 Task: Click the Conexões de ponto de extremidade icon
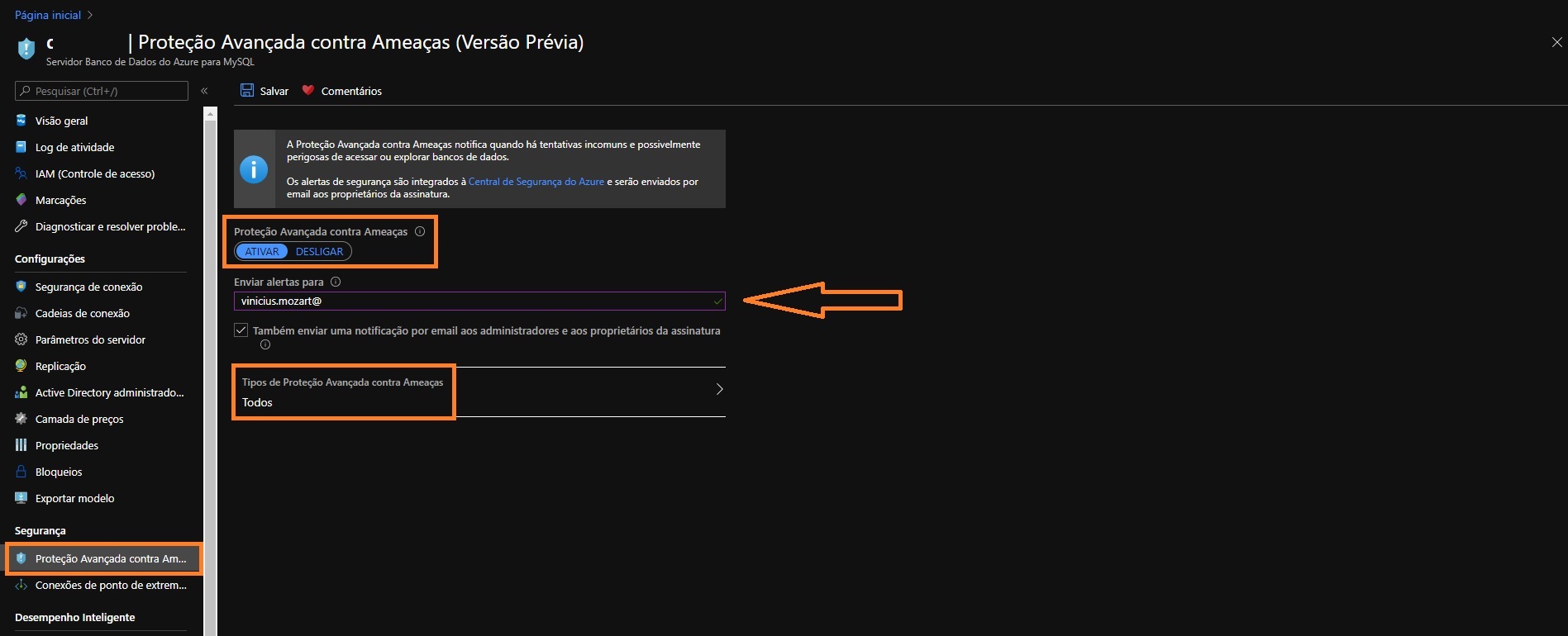click(x=21, y=584)
